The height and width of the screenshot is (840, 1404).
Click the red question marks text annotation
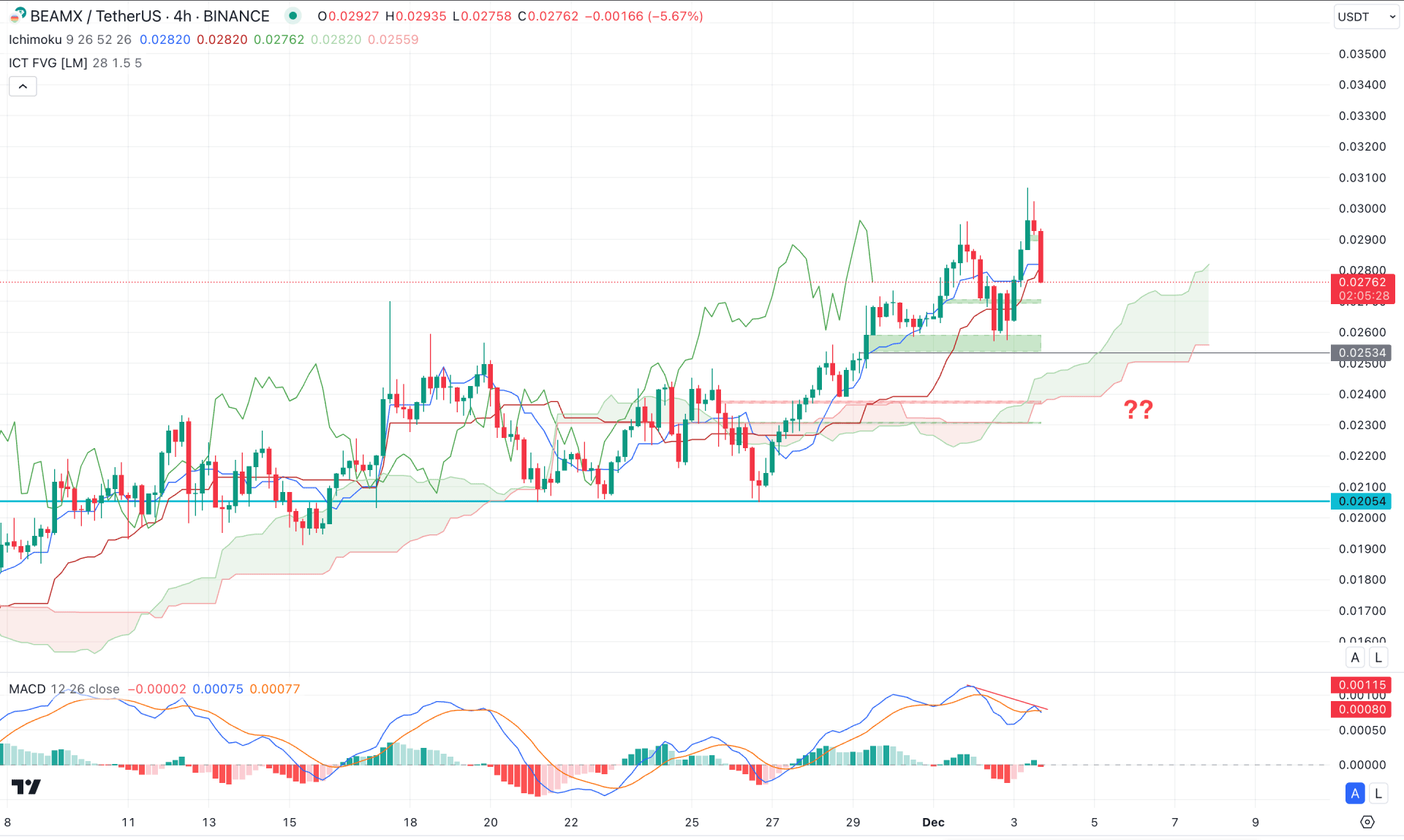pyautogui.click(x=1138, y=409)
